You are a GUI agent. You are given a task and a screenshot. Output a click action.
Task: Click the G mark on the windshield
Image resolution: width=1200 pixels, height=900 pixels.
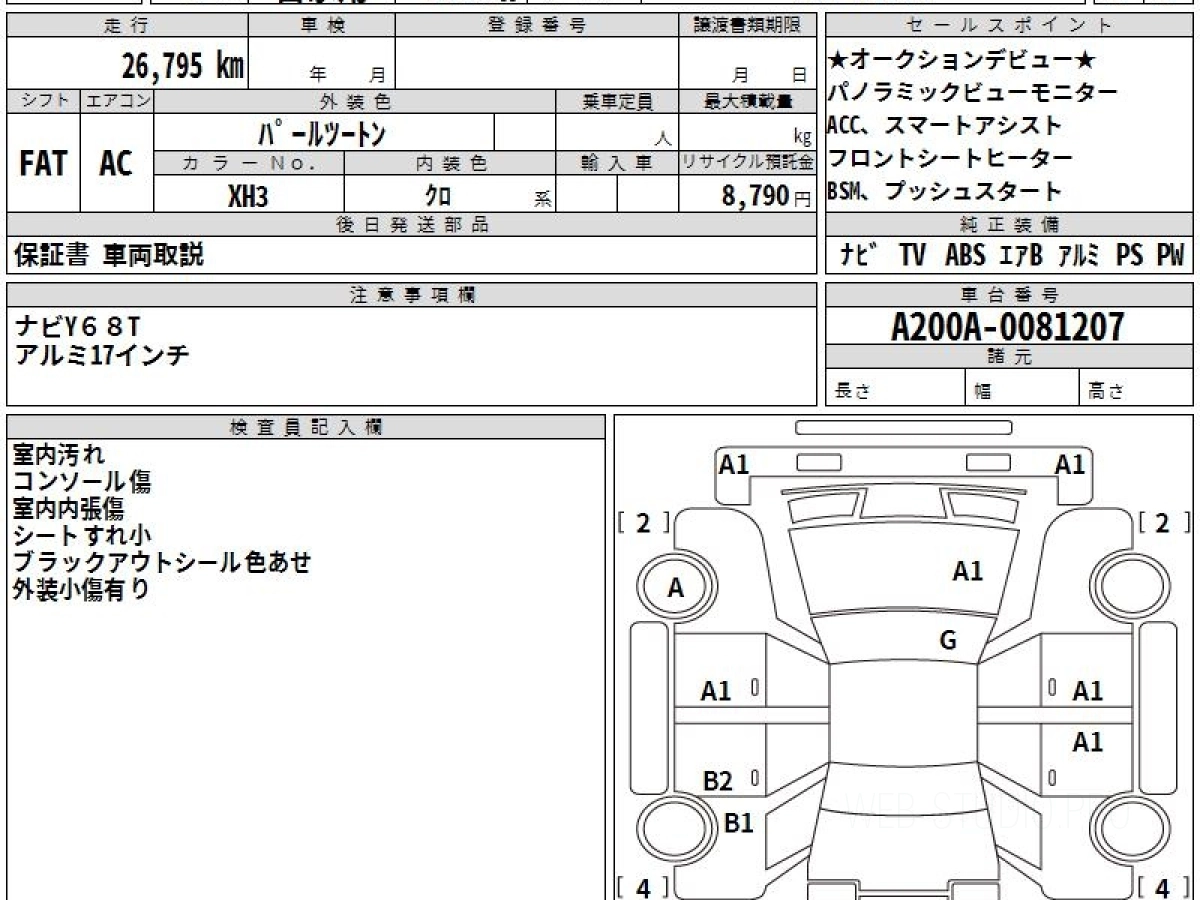click(x=948, y=641)
